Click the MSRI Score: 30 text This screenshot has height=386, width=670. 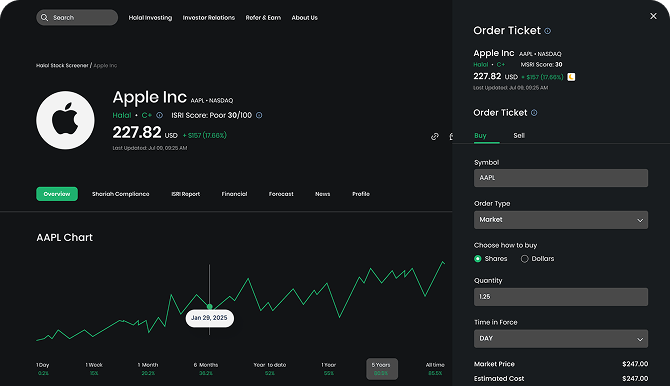pyautogui.click(x=541, y=65)
